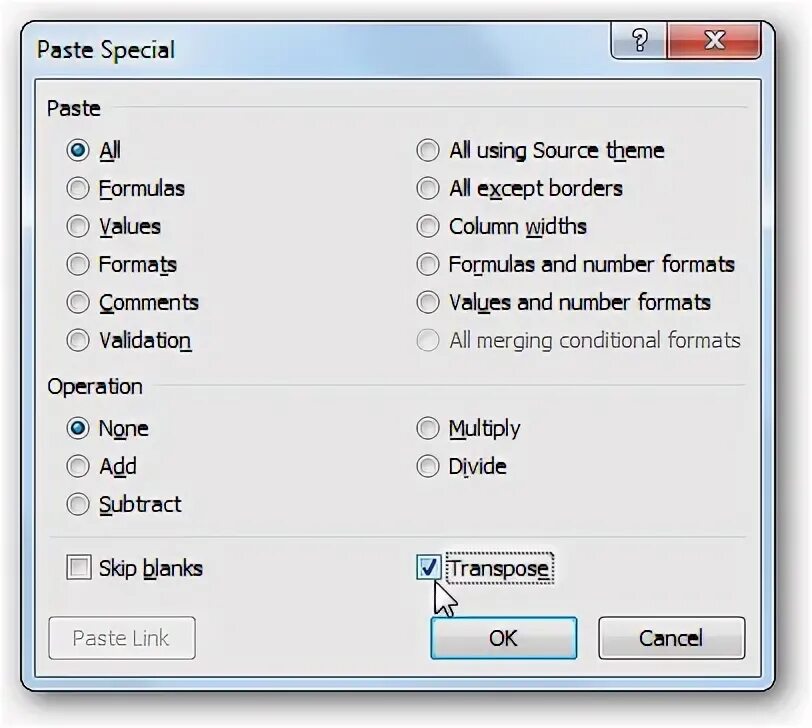The width and height of the screenshot is (812, 728).
Task: Choose All except borders option
Action: [428, 188]
